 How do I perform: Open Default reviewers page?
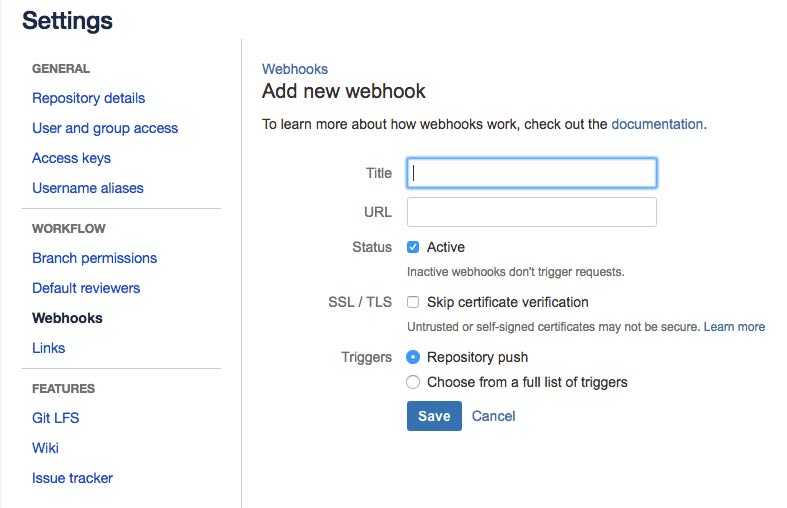[86, 288]
